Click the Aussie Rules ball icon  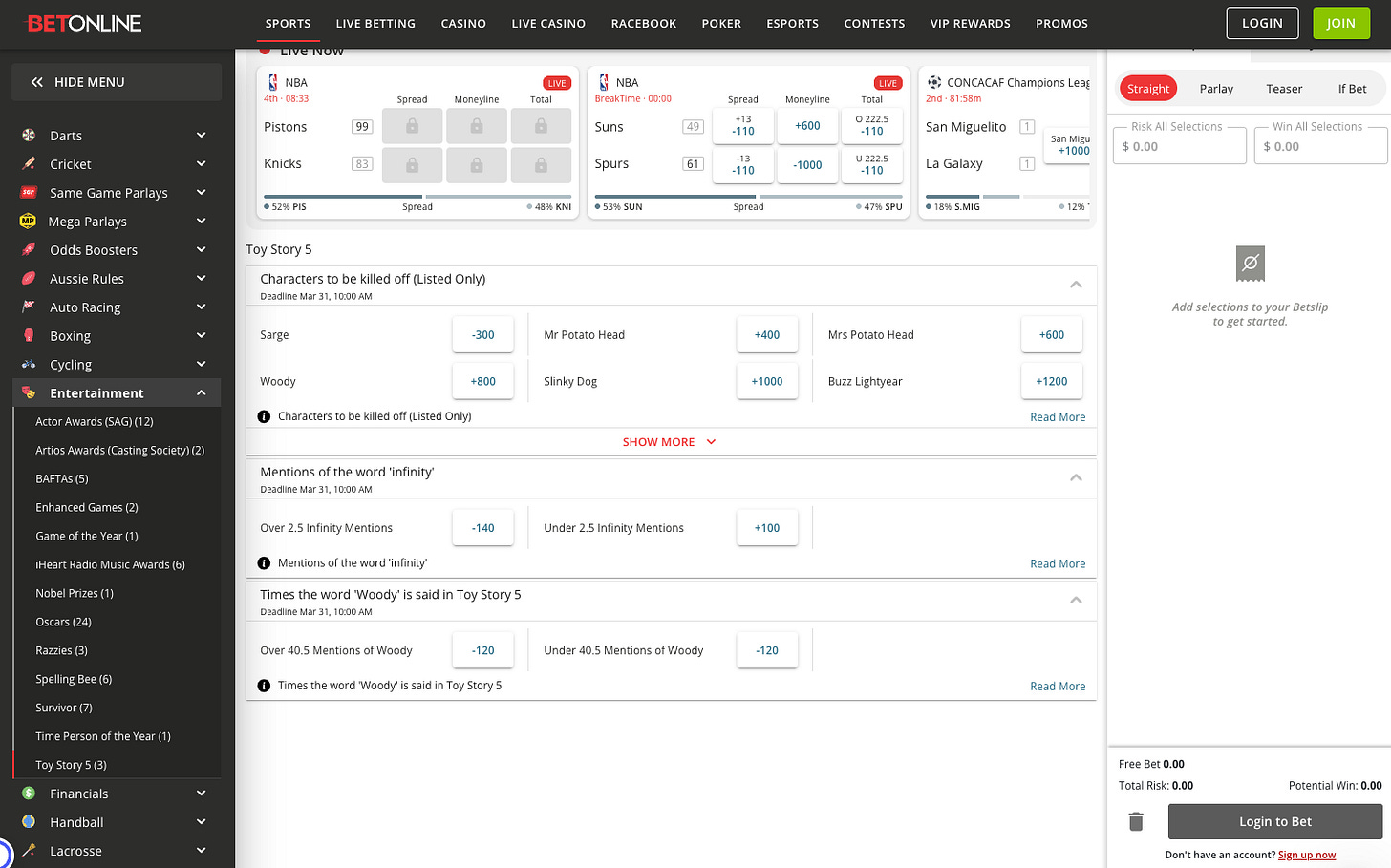pyautogui.click(x=29, y=279)
